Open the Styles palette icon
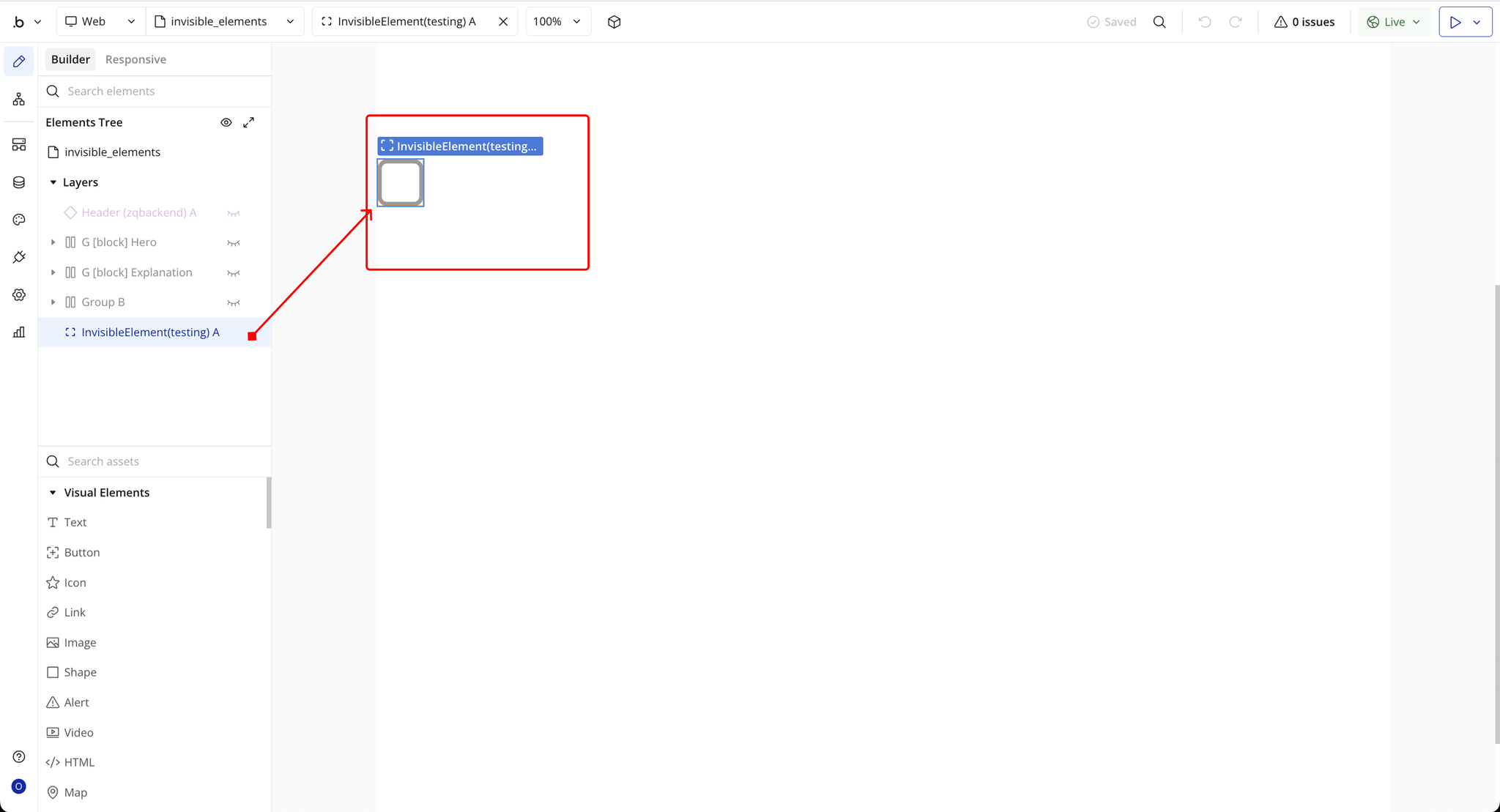 coord(19,220)
